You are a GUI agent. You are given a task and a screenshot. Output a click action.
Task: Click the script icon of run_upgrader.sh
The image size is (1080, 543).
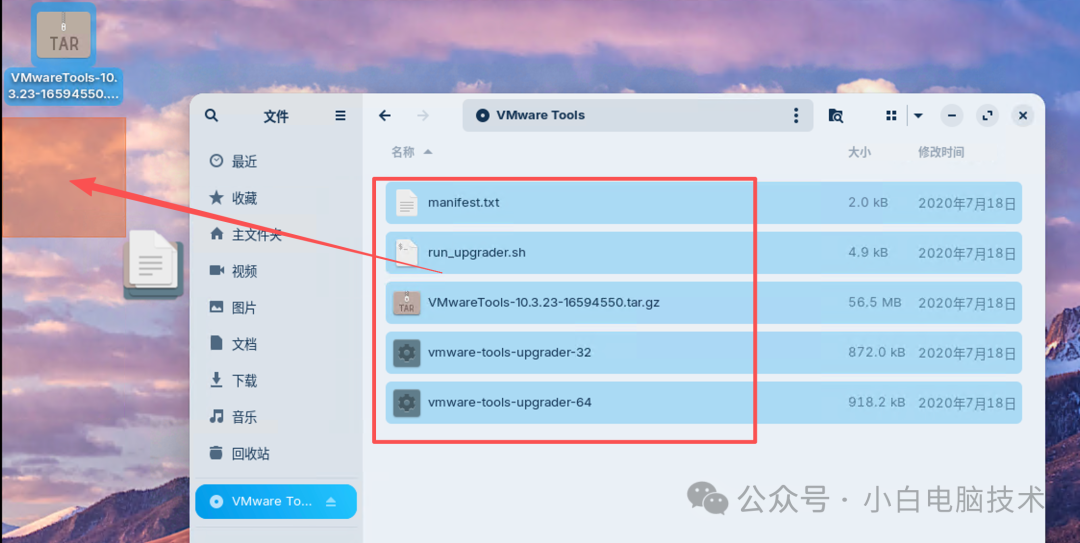tap(406, 252)
